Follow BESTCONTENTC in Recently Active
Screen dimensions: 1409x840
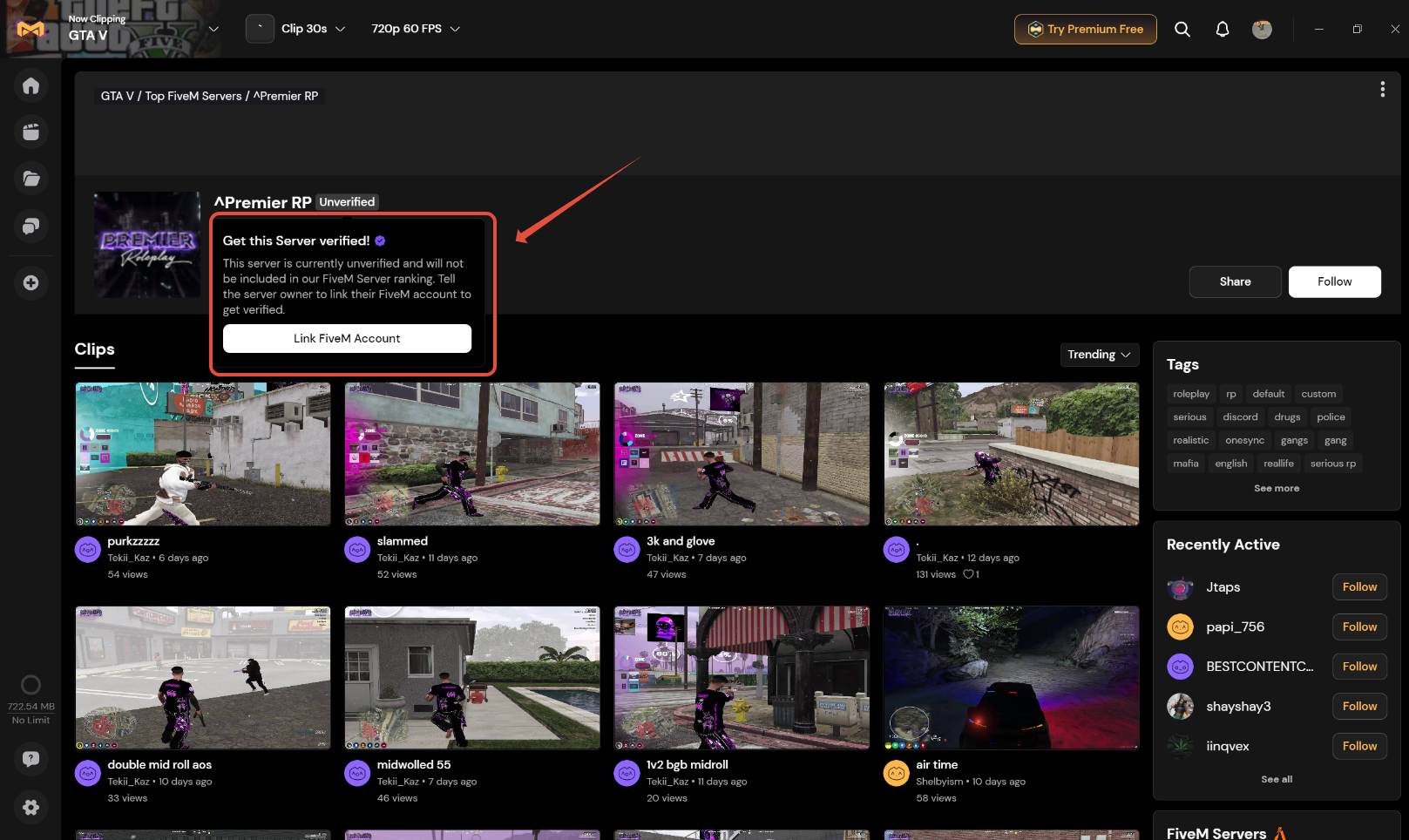pyautogui.click(x=1359, y=667)
